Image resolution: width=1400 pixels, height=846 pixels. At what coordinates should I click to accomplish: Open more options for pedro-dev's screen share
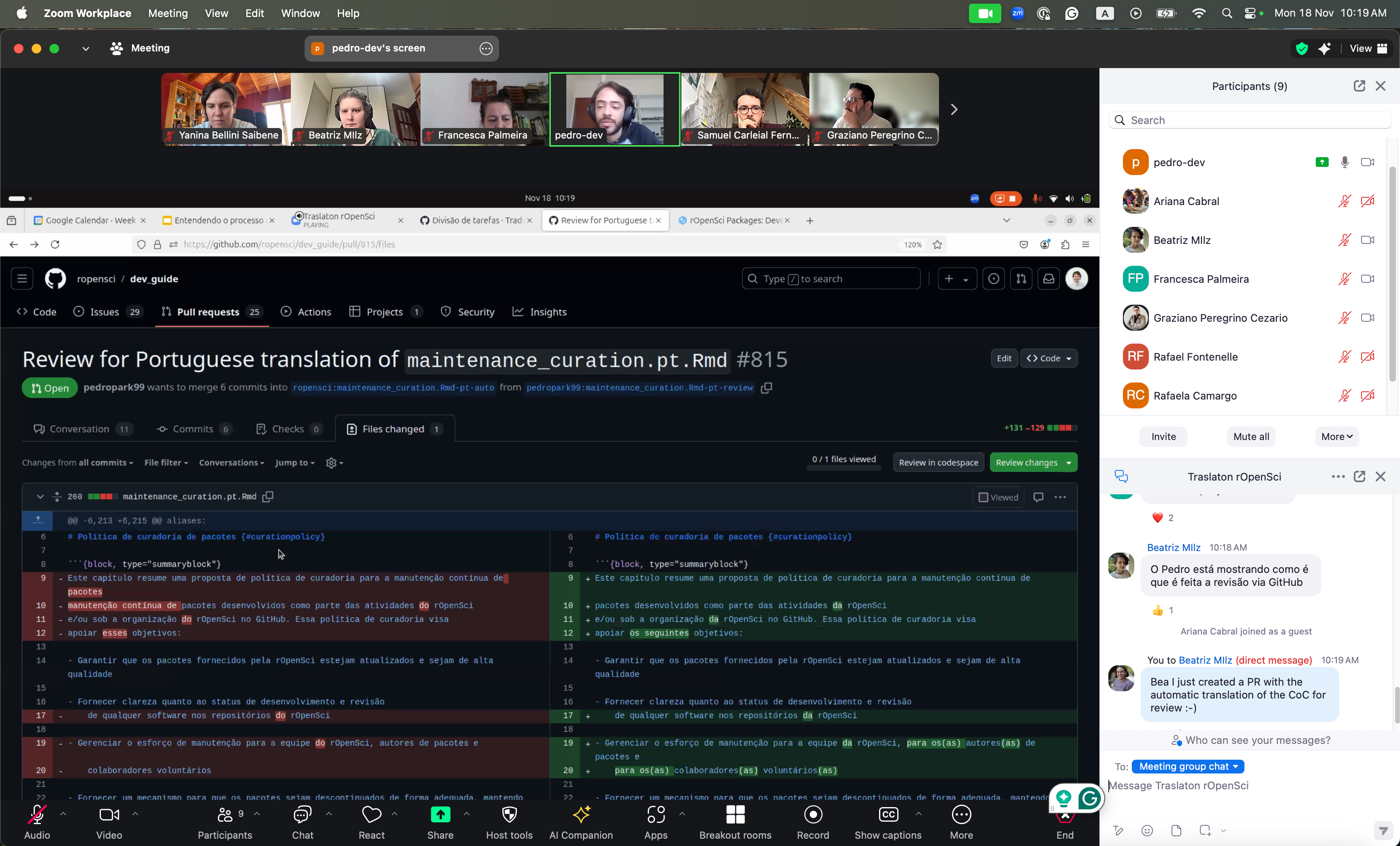pos(486,48)
